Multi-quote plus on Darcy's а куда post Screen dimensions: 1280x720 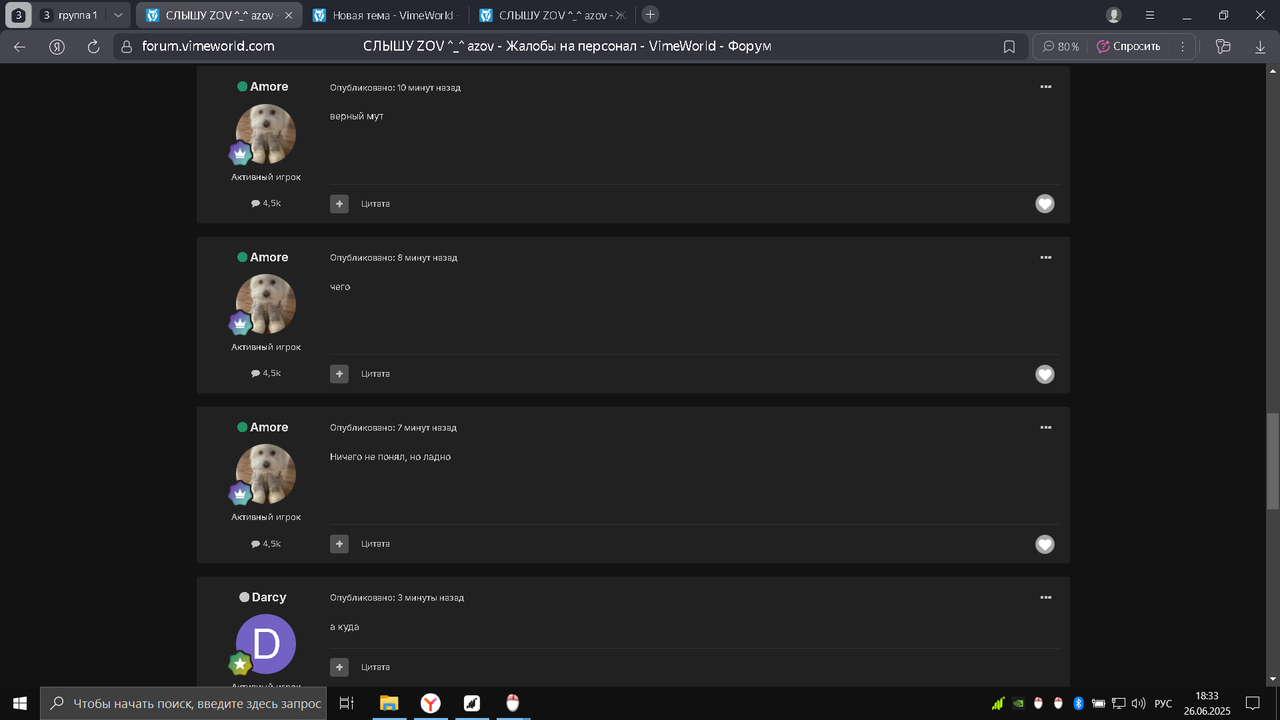(x=339, y=667)
